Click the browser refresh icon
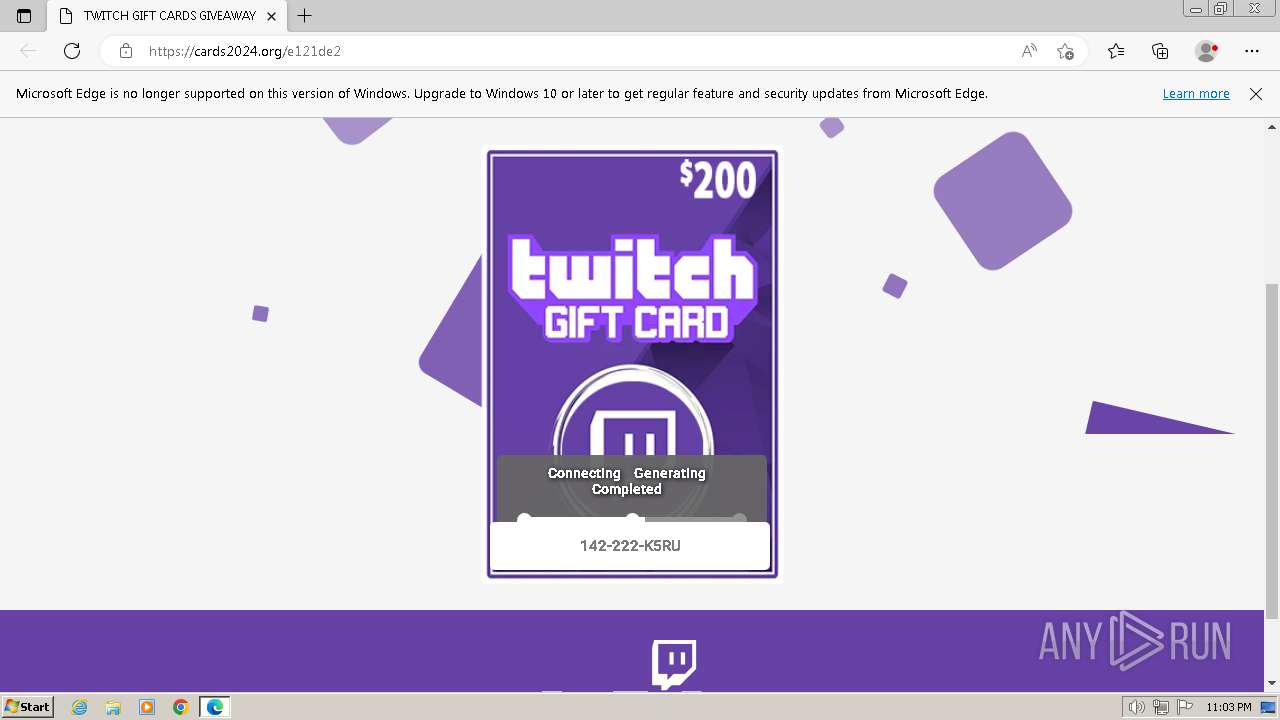This screenshot has height=720, width=1280. [x=72, y=51]
